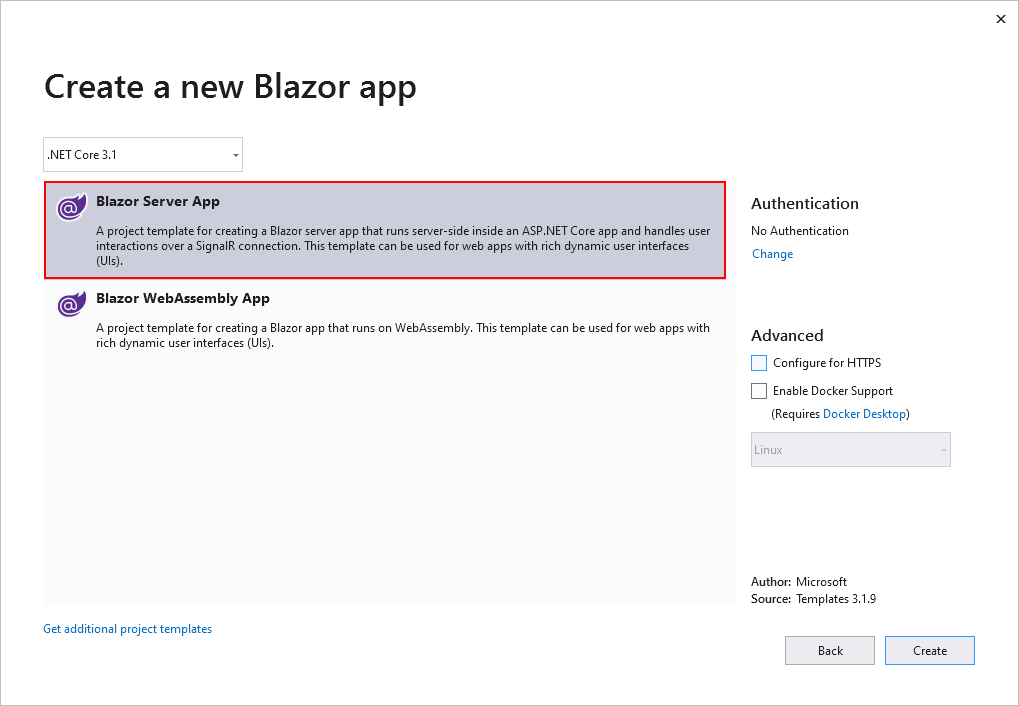1019x706 pixels.
Task: Click the Blazor Server App icon
Action: tap(71, 208)
